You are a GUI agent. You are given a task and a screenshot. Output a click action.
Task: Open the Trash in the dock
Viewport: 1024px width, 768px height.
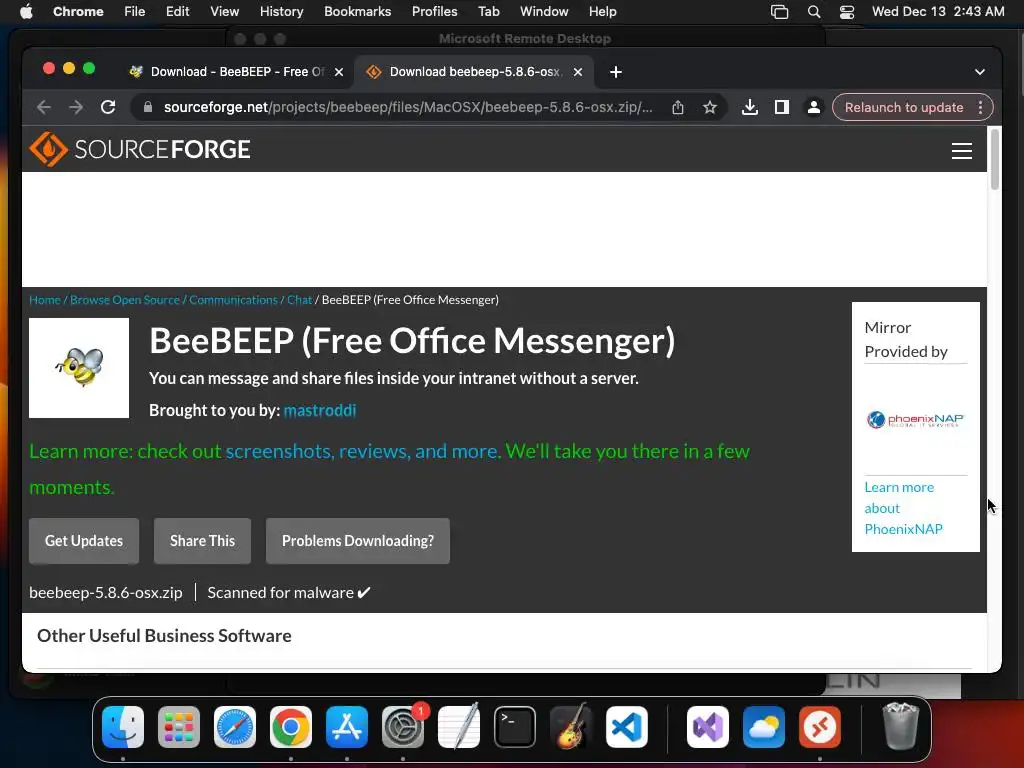coord(901,727)
